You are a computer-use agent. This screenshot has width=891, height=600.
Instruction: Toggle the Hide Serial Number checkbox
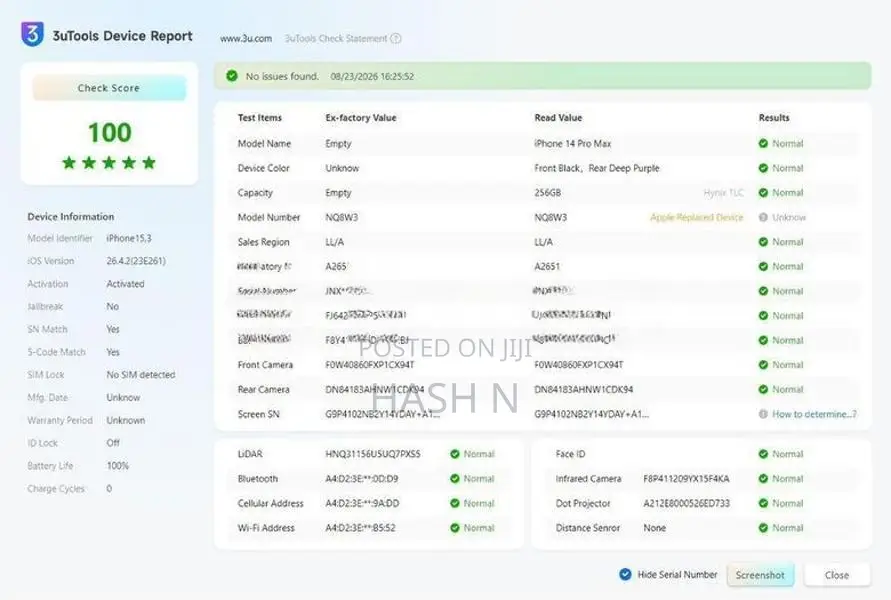coord(625,574)
